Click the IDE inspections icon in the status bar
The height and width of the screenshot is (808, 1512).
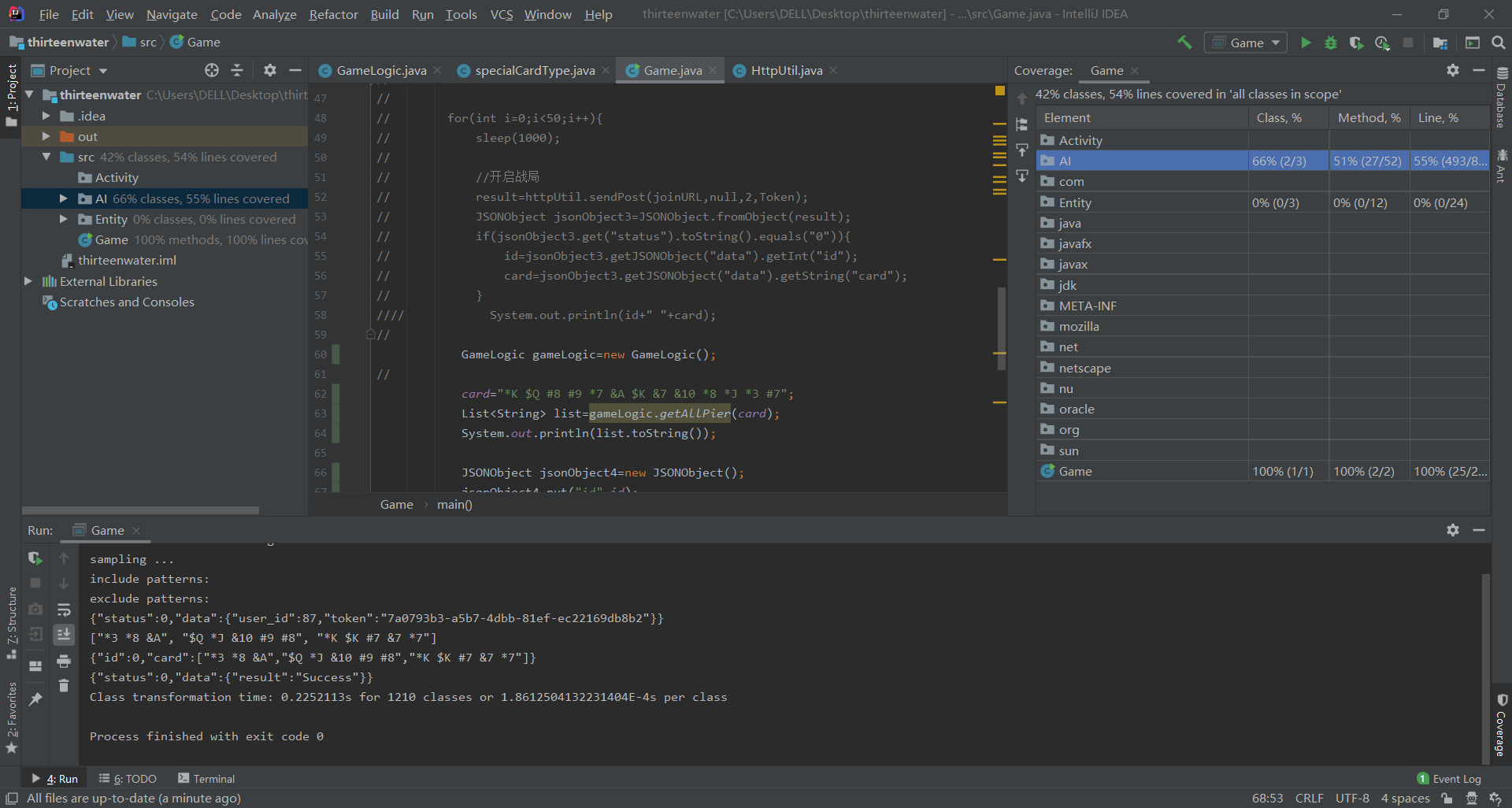[1472, 798]
